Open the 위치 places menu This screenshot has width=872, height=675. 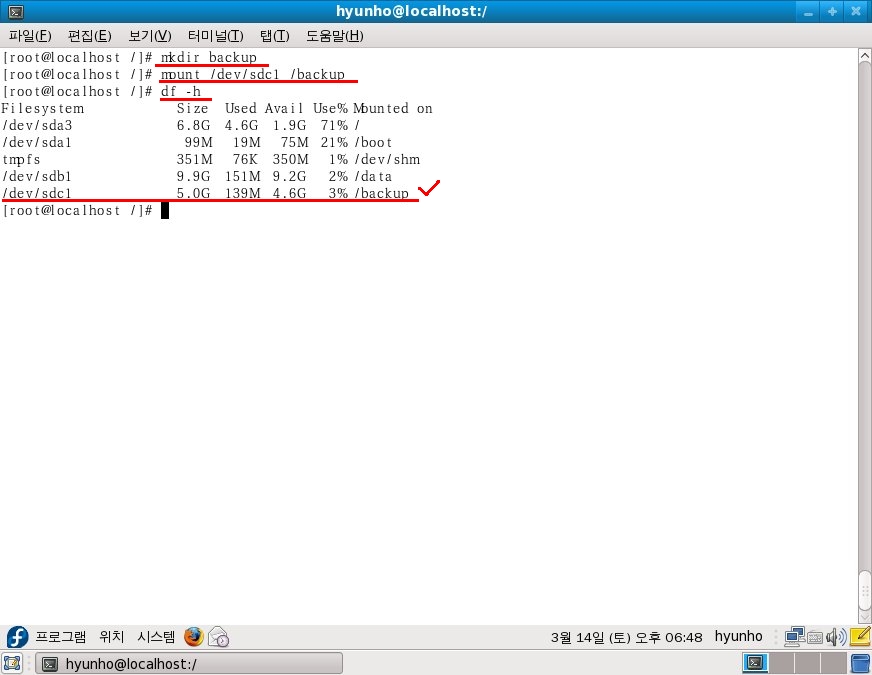tap(112, 637)
